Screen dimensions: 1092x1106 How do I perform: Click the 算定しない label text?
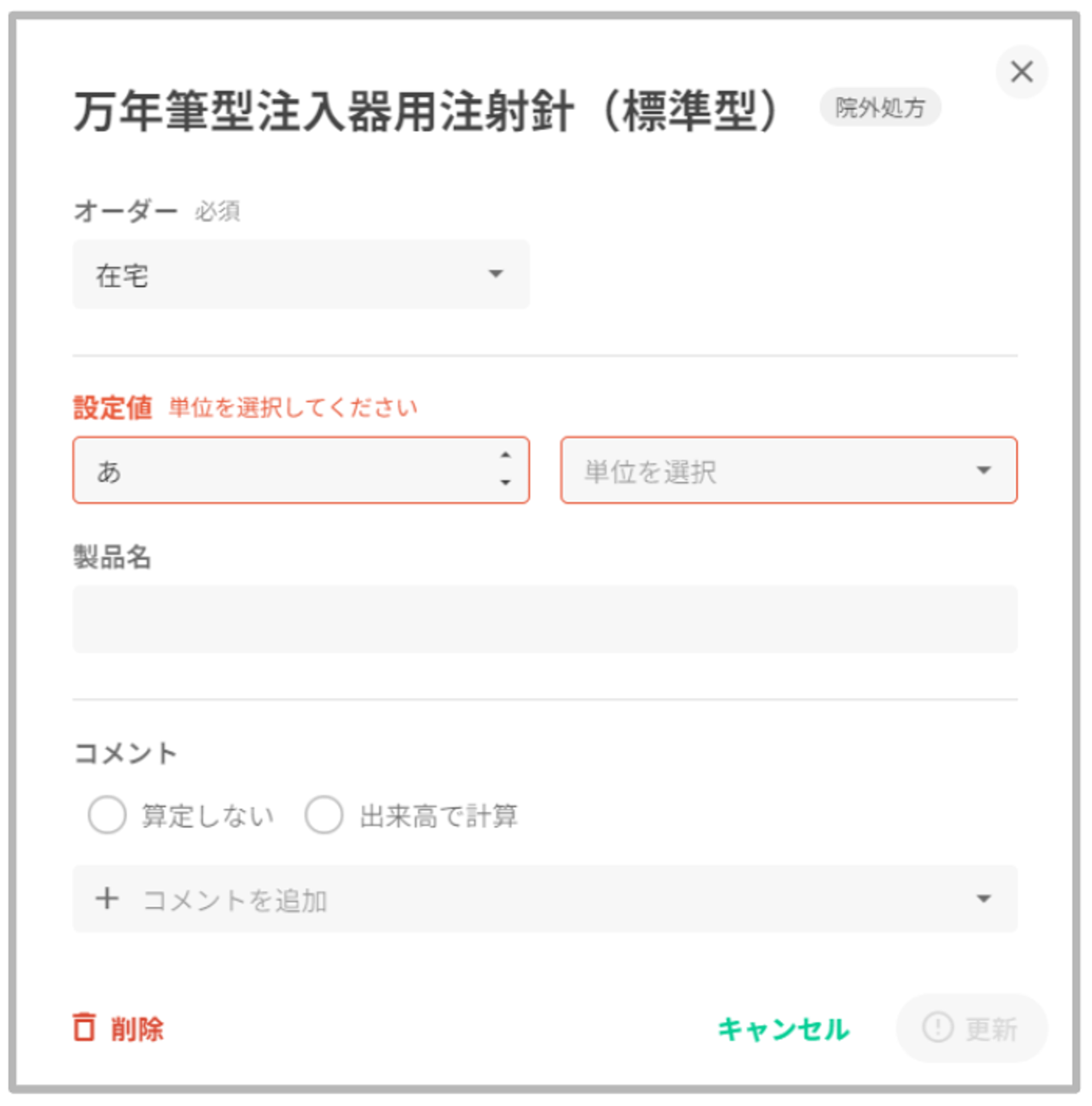pos(208,816)
